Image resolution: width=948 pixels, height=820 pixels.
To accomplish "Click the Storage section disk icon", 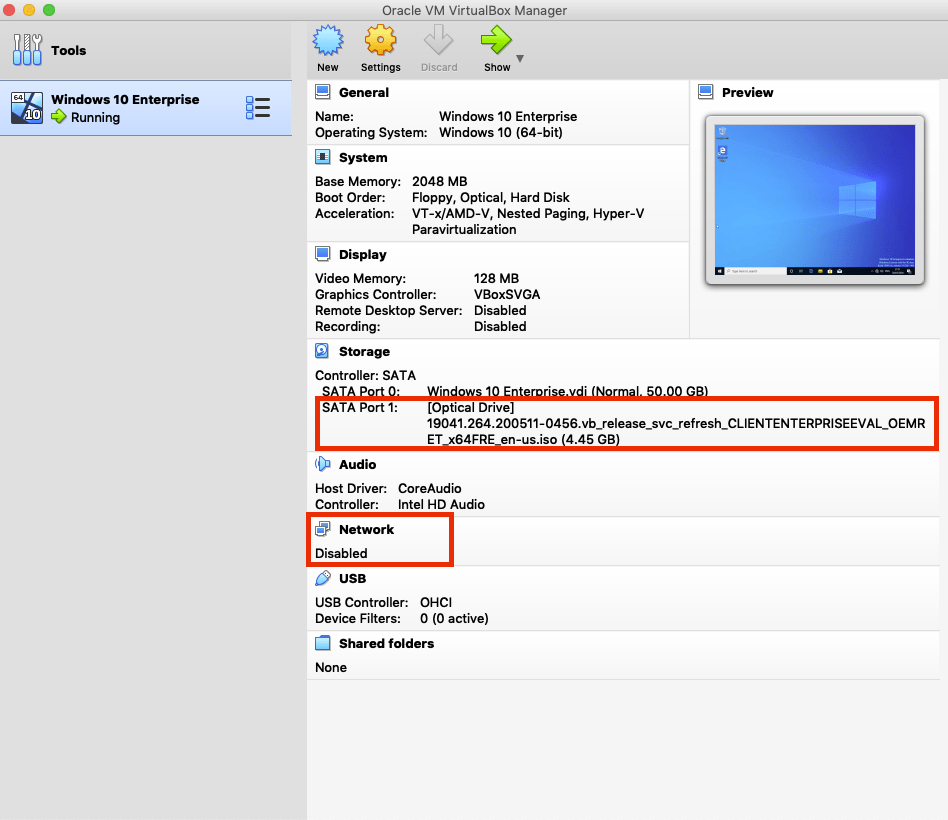I will [323, 352].
